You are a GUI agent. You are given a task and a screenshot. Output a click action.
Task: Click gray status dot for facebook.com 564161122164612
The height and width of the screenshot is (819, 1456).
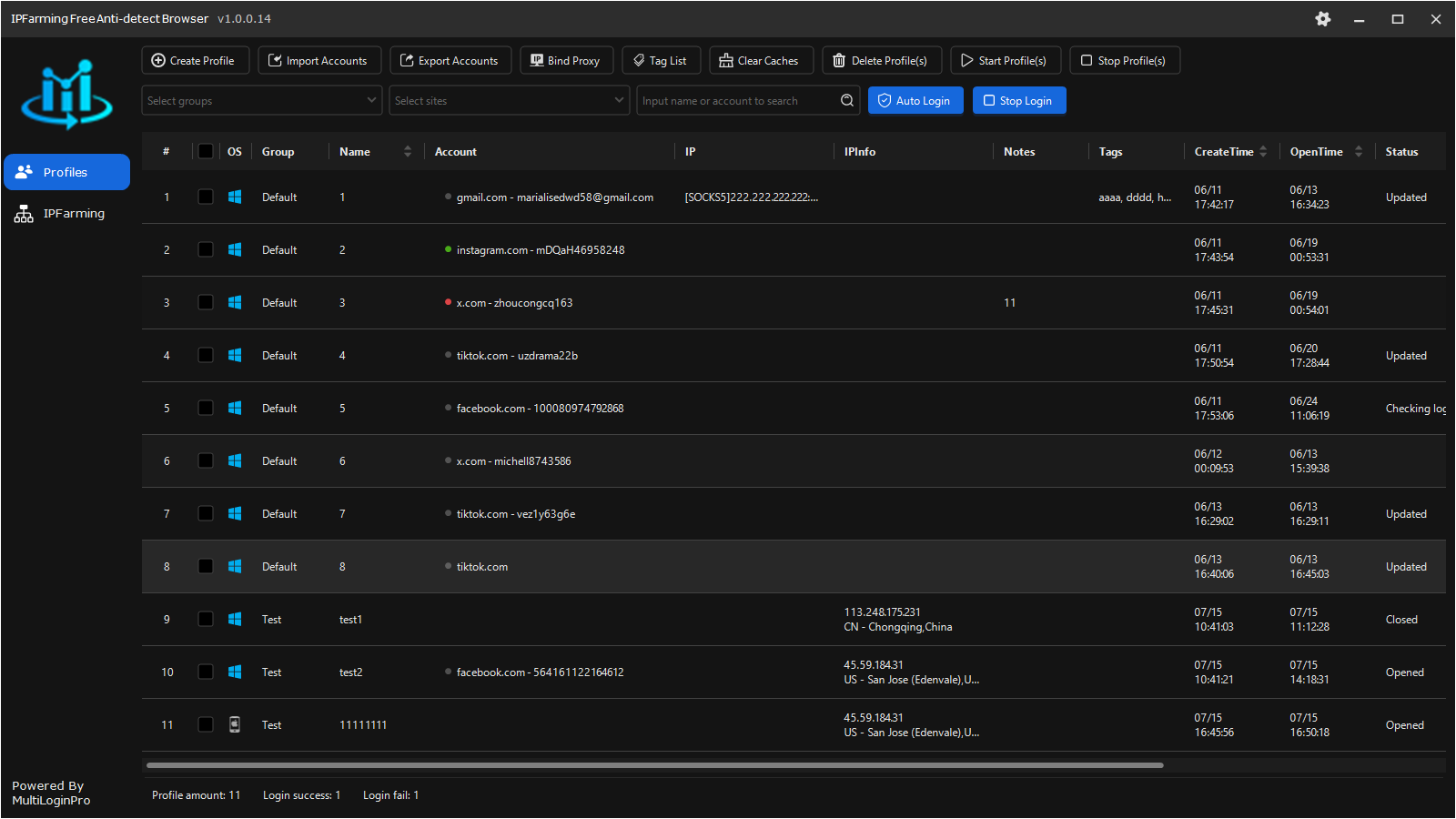tap(448, 672)
